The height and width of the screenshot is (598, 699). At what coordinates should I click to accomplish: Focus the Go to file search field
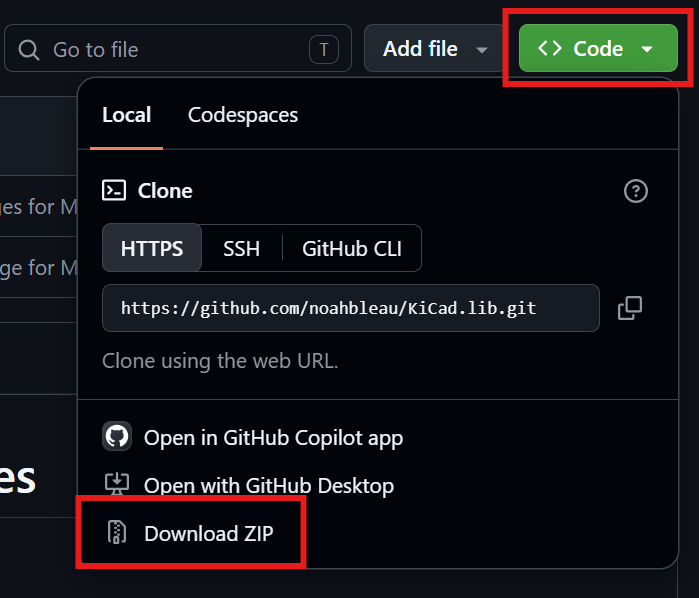click(x=178, y=48)
